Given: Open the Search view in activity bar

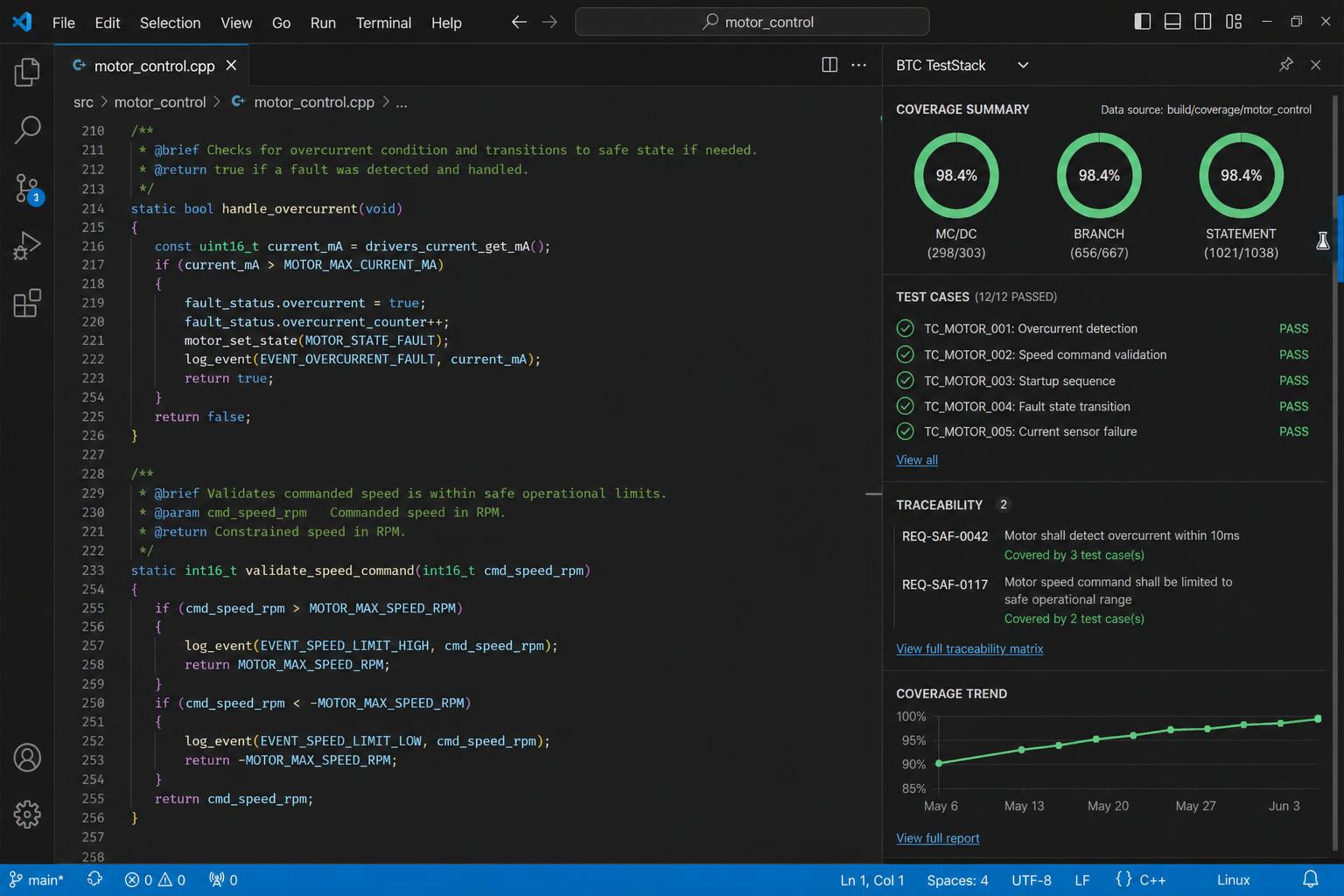Looking at the screenshot, I should pos(27,129).
